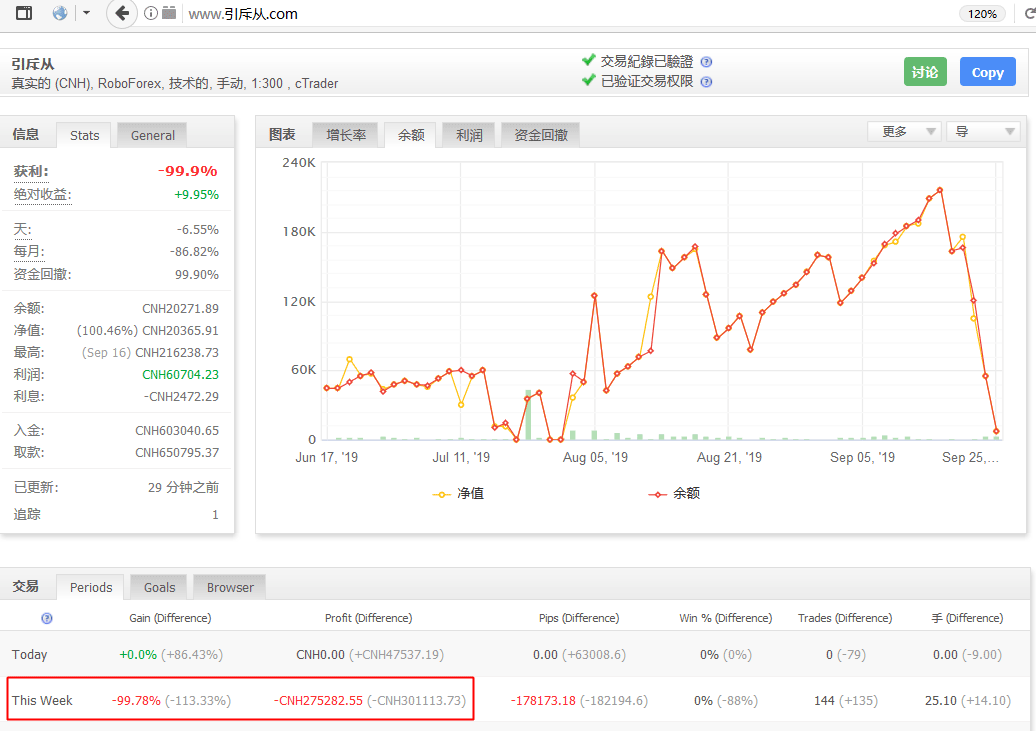Screen dimensions: 1036x731
Task: Click the 144 This Week trades value
Action: 825,701
